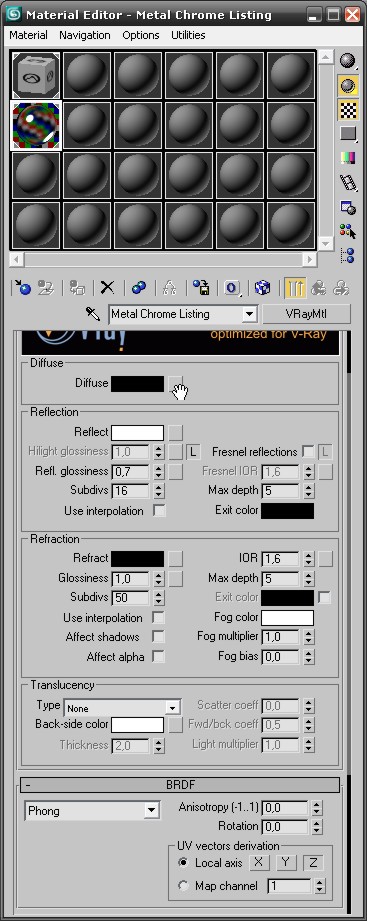The width and height of the screenshot is (367, 921).
Task: Collapse the BRDF rollout header
Action: click(x=180, y=784)
